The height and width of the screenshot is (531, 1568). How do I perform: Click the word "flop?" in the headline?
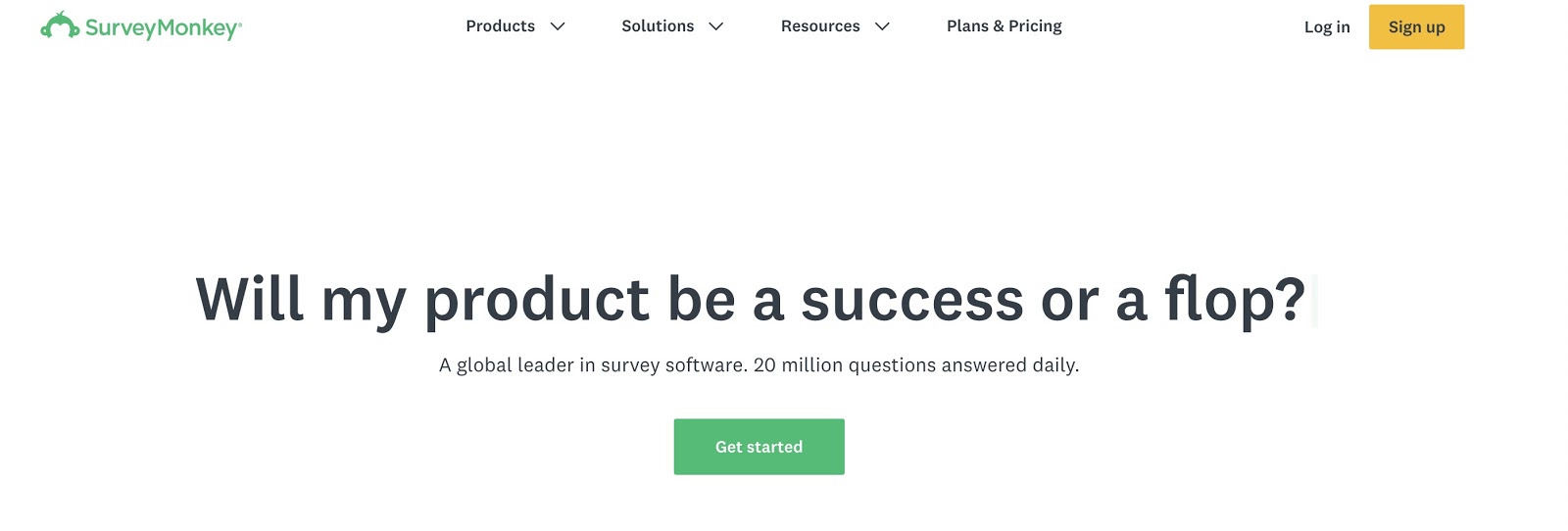click(1234, 300)
